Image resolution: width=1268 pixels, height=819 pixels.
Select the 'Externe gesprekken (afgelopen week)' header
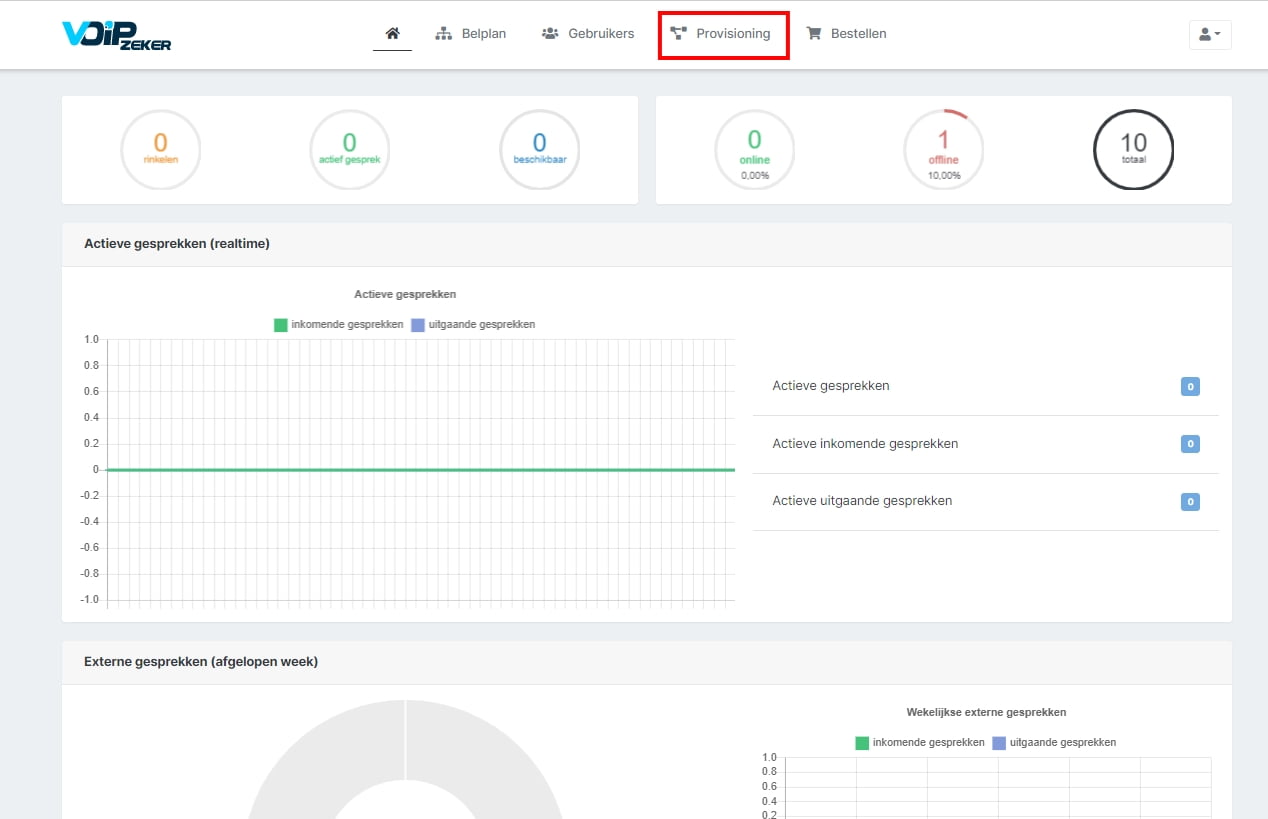(x=647, y=662)
